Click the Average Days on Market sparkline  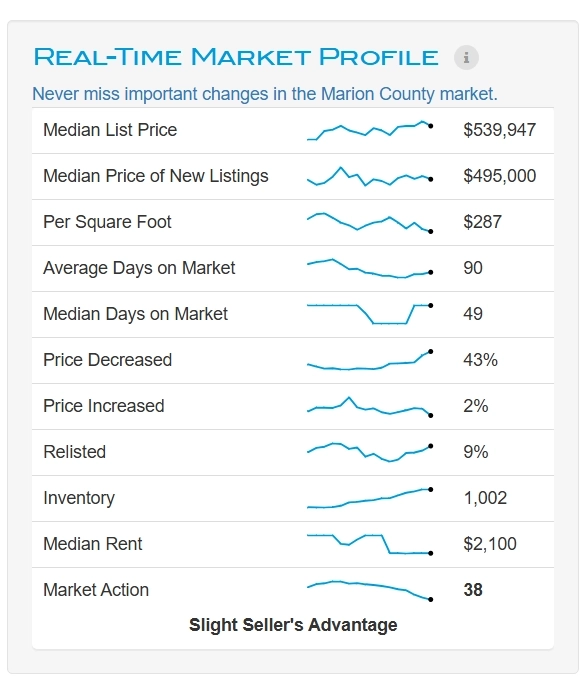click(370, 268)
